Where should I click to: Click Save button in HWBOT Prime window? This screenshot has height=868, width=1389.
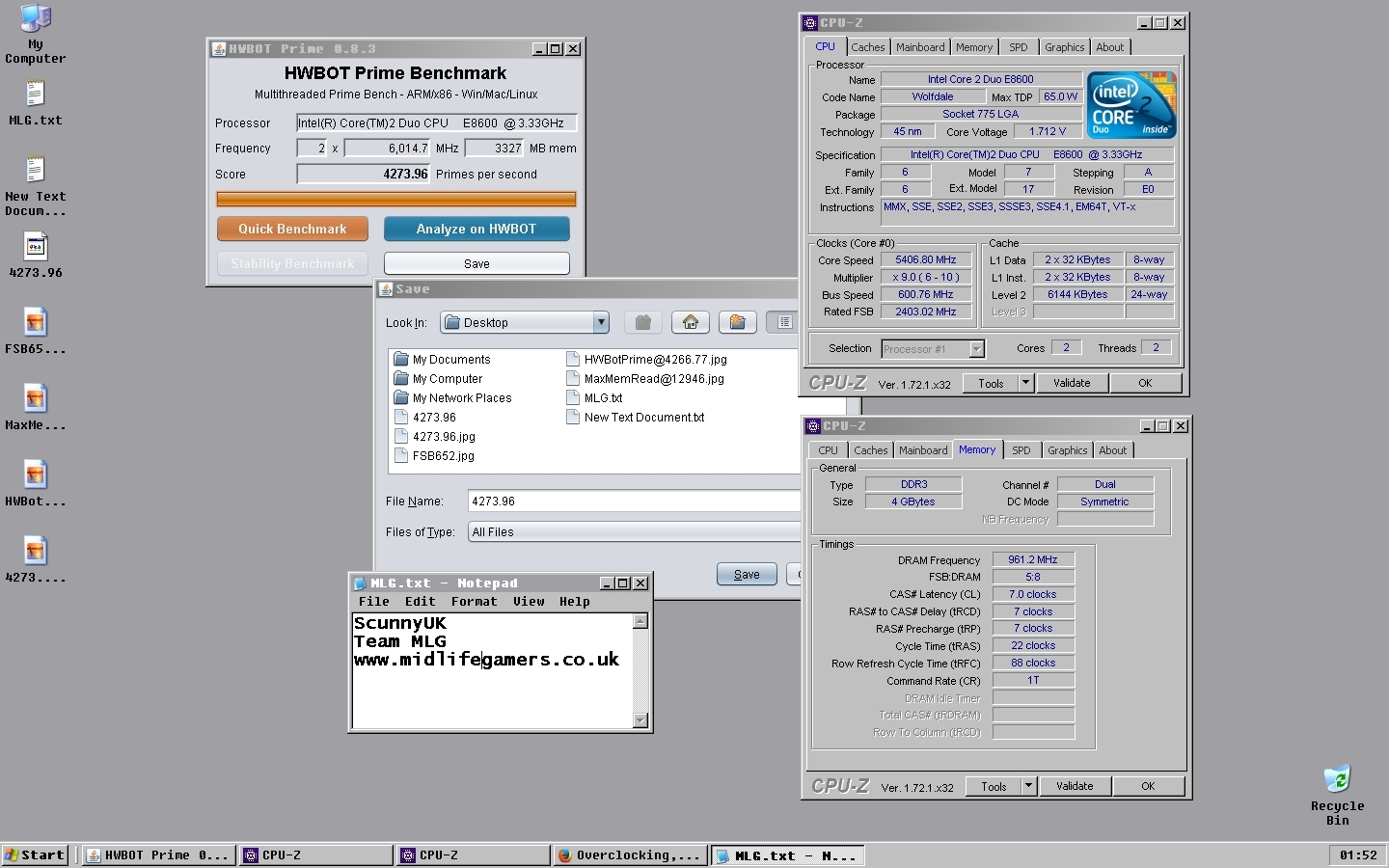tap(477, 263)
